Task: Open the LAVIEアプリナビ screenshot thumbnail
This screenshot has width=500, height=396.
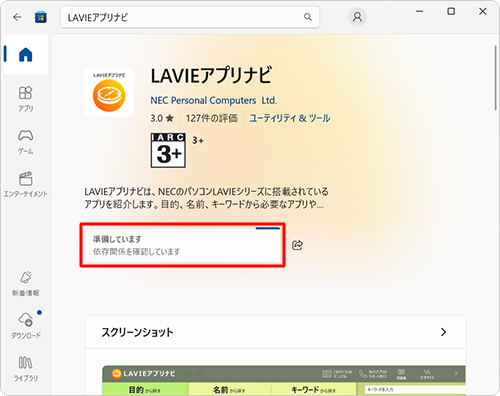Action: click(x=283, y=381)
